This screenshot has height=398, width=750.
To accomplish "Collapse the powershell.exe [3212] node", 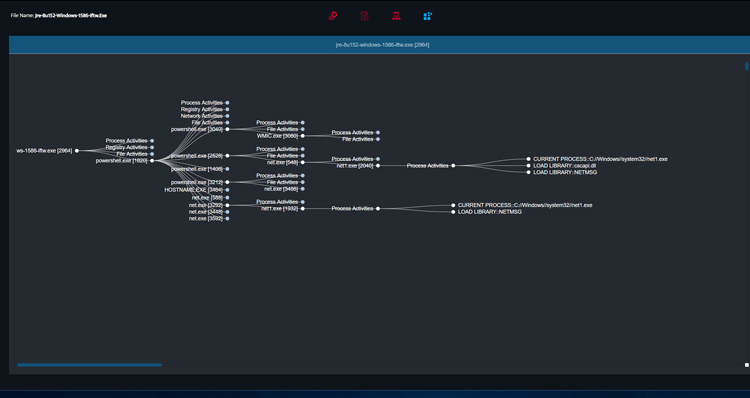I will (227, 182).
